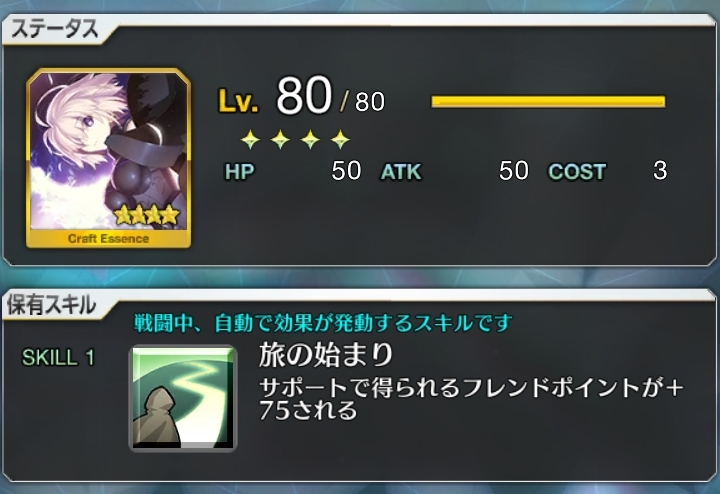Click the 保有スキル section header
This screenshot has width=720, height=494.
point(51,305)
